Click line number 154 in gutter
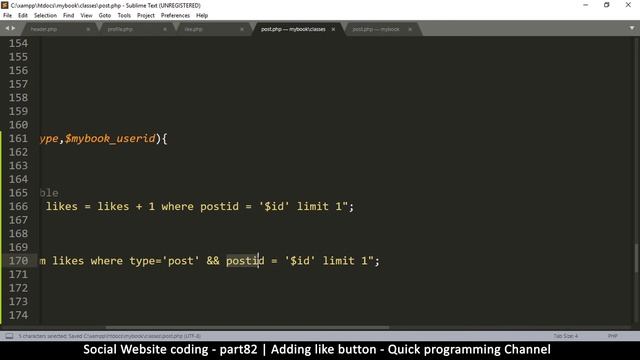Image resolution: width=640 pixels, height=360 pixels. 18,43
